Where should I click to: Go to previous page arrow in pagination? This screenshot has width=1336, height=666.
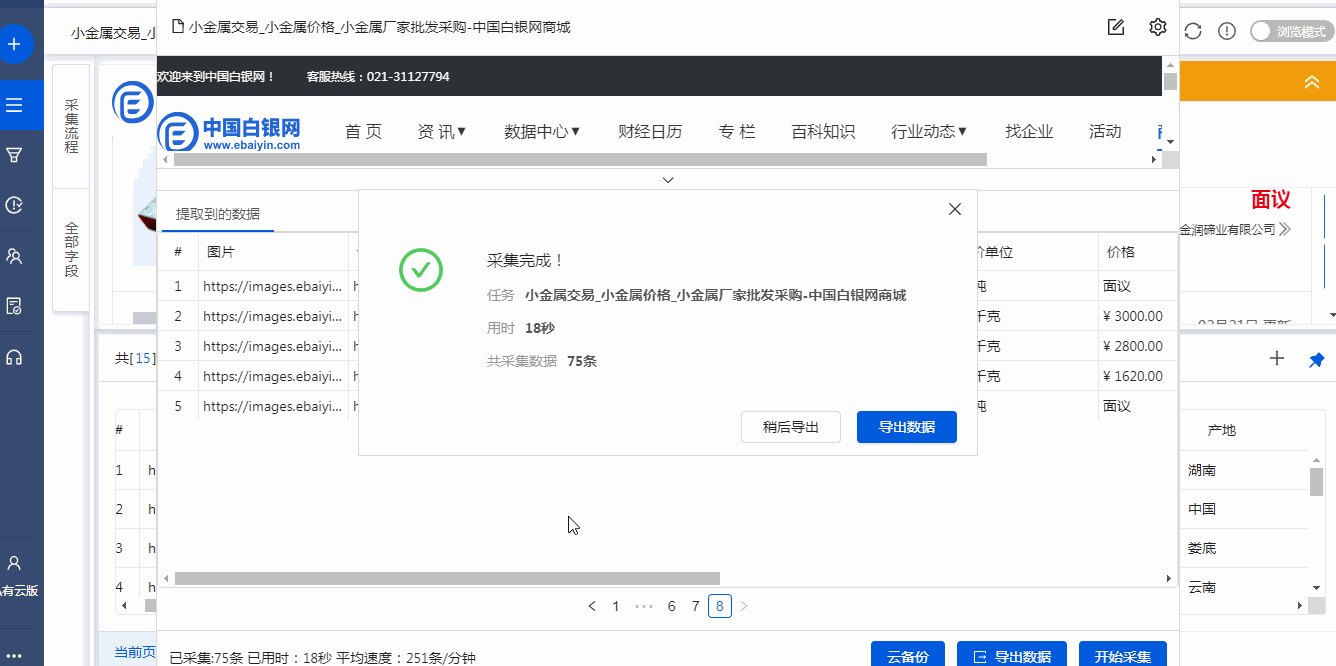tap(592, 606)
